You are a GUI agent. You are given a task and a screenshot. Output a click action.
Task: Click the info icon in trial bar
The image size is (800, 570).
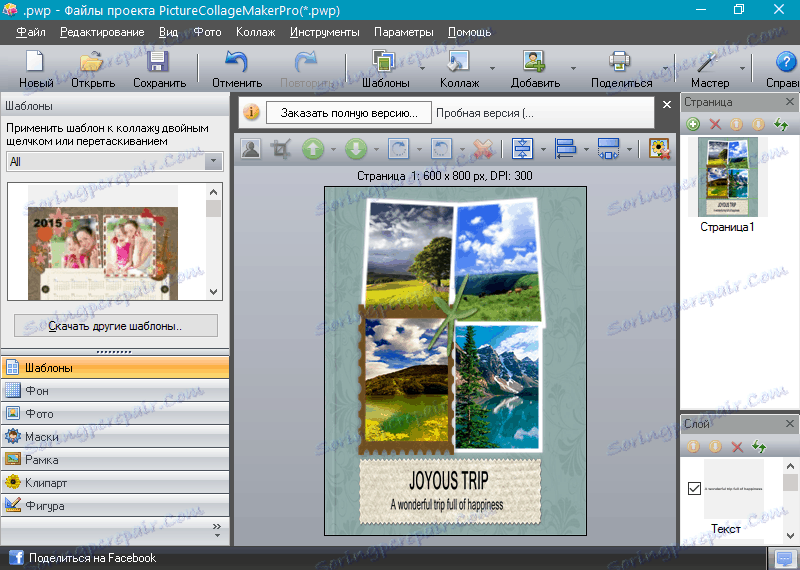click(x=251, y=112)
